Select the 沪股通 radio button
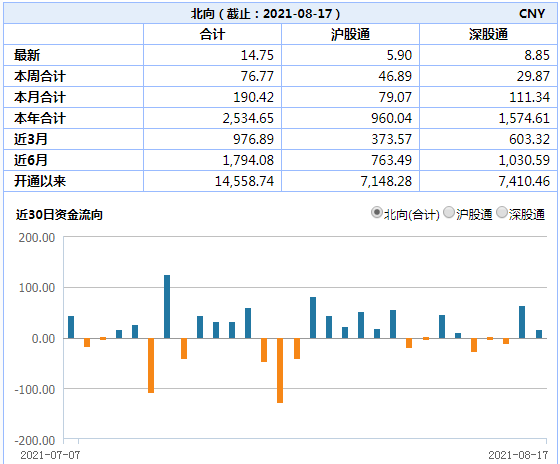This screenshot has width=560, height=464. pyautogui.click(x=449, y=213)
